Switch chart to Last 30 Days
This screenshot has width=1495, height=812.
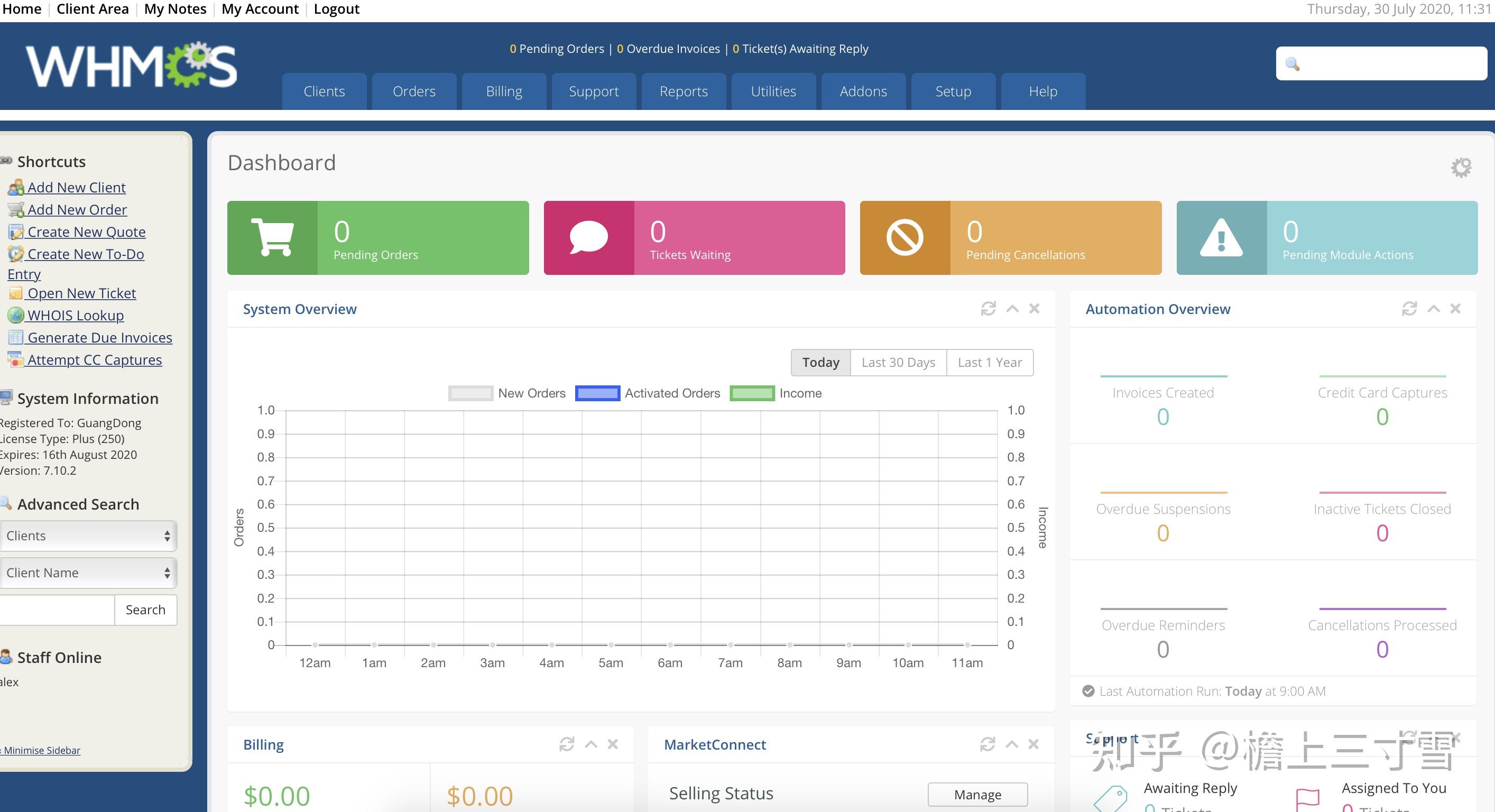[x=898, y=362]
